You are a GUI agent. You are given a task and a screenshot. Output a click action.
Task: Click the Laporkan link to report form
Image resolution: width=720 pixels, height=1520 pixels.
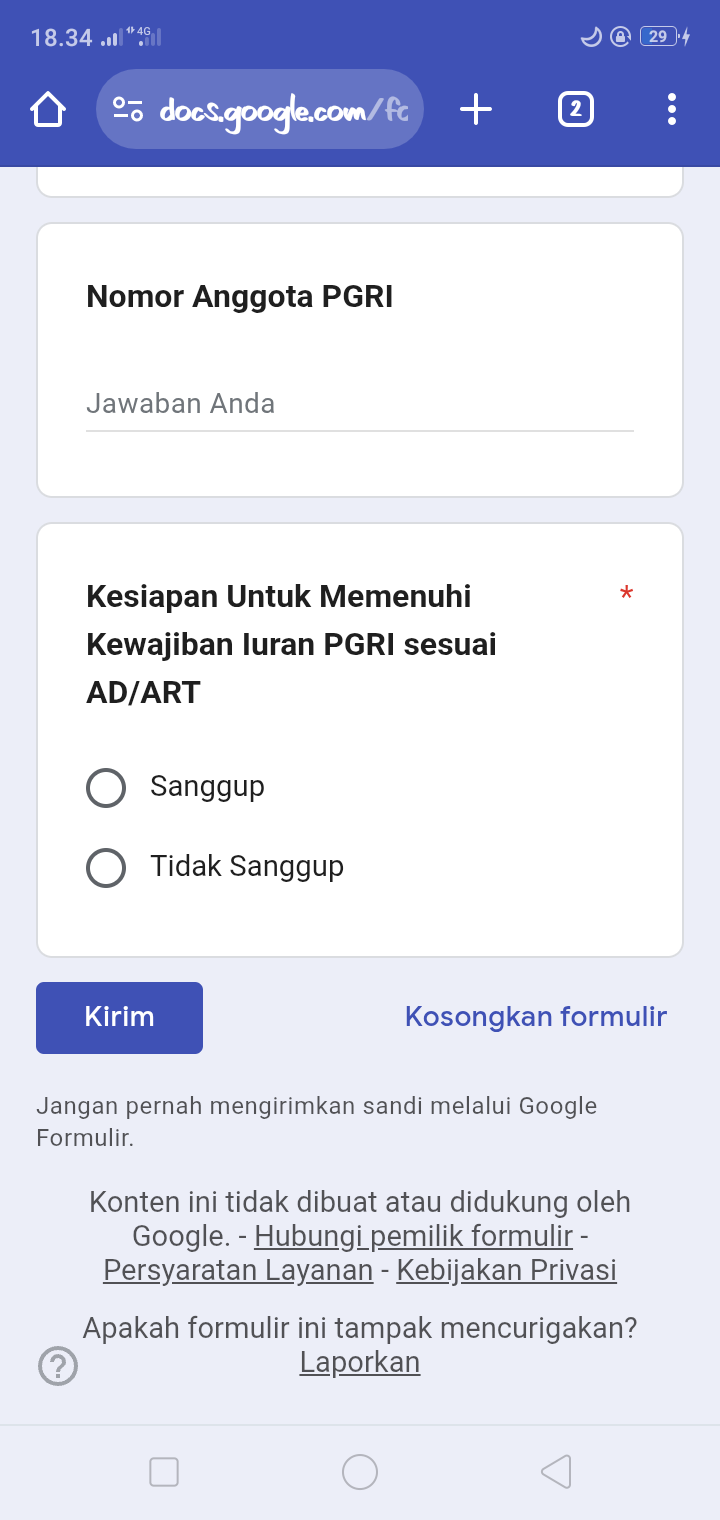359,1362
